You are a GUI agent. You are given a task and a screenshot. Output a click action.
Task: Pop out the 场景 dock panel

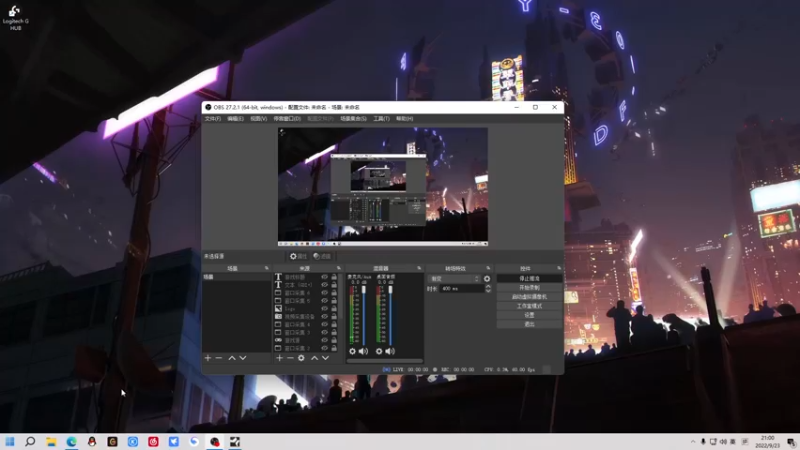266,268
